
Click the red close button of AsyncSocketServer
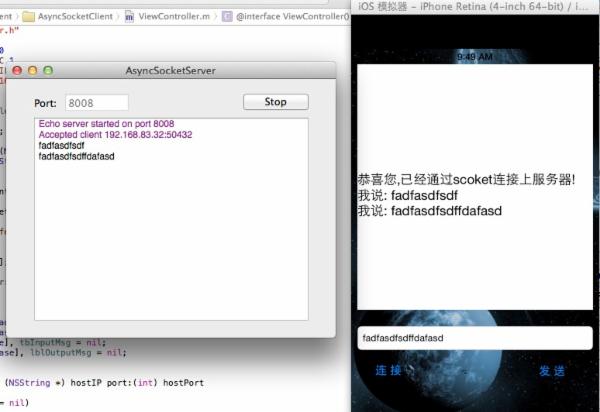17,71
